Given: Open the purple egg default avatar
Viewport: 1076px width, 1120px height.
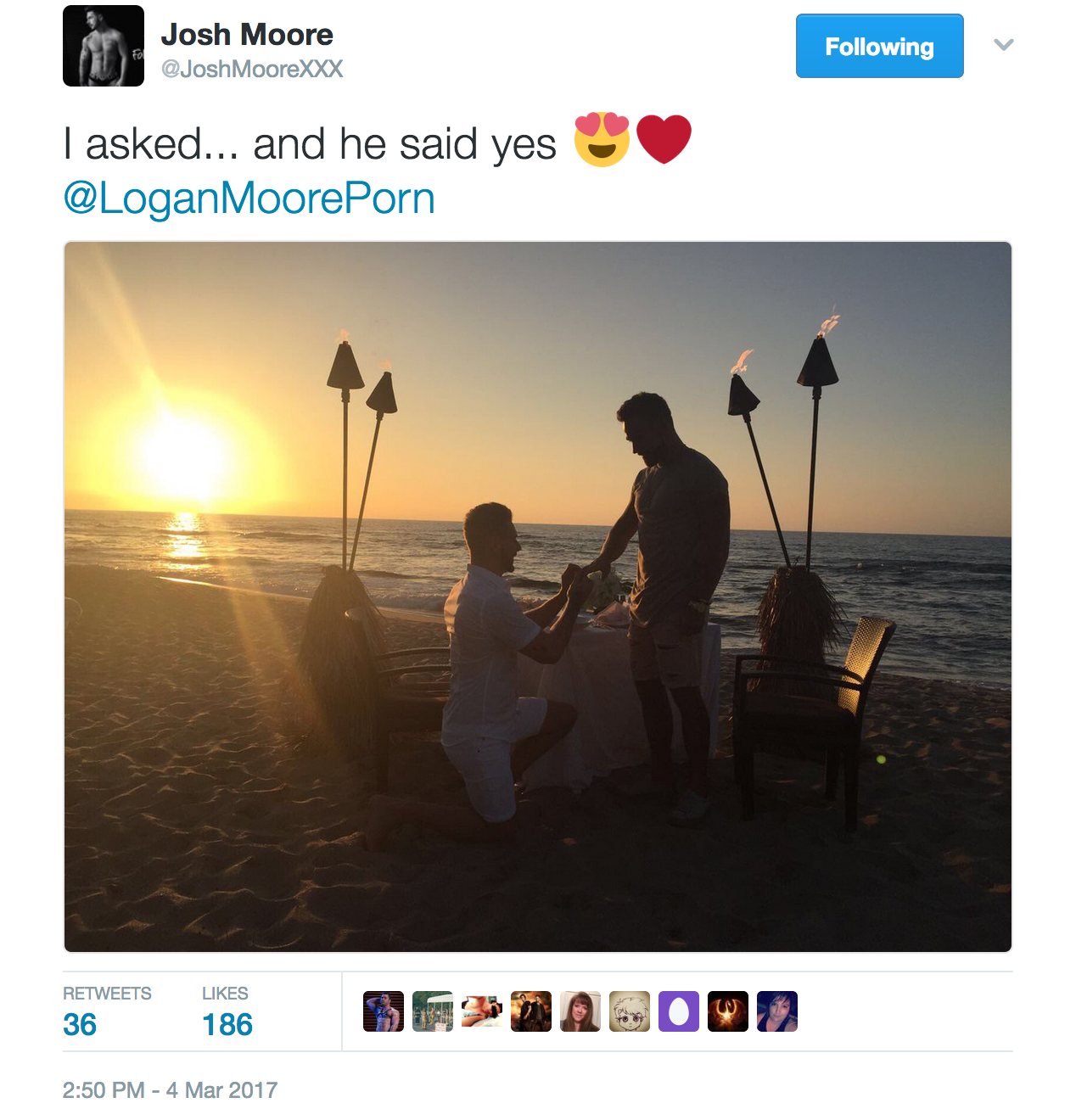Looking at the screenshot, I should point(679,1011).
